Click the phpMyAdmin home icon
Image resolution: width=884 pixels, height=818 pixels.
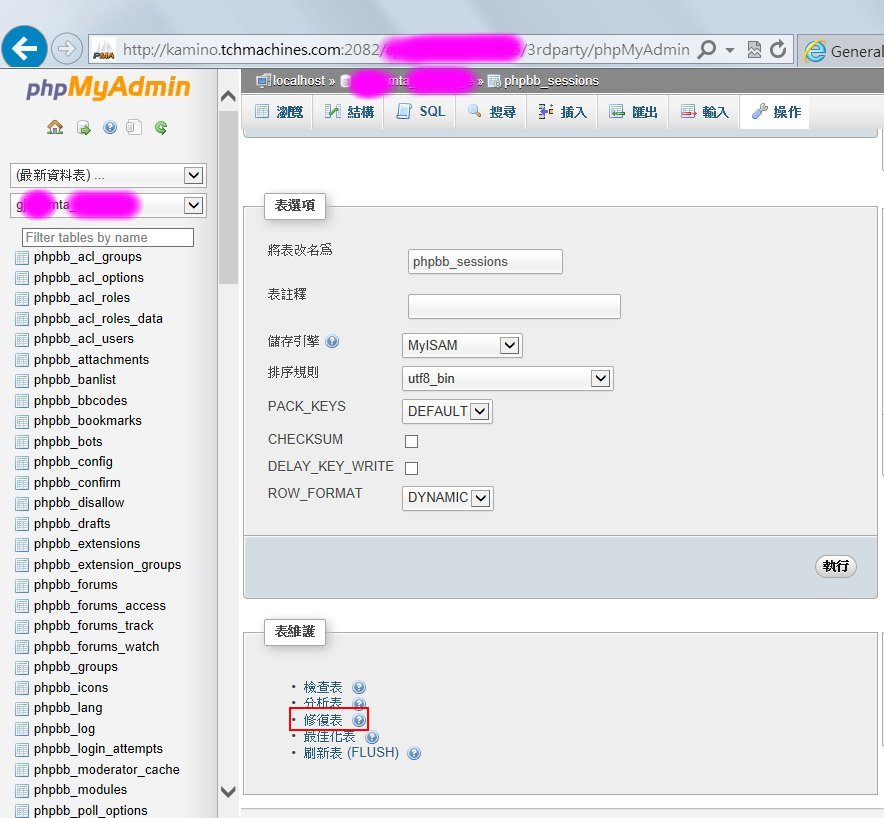pos(55,127)
